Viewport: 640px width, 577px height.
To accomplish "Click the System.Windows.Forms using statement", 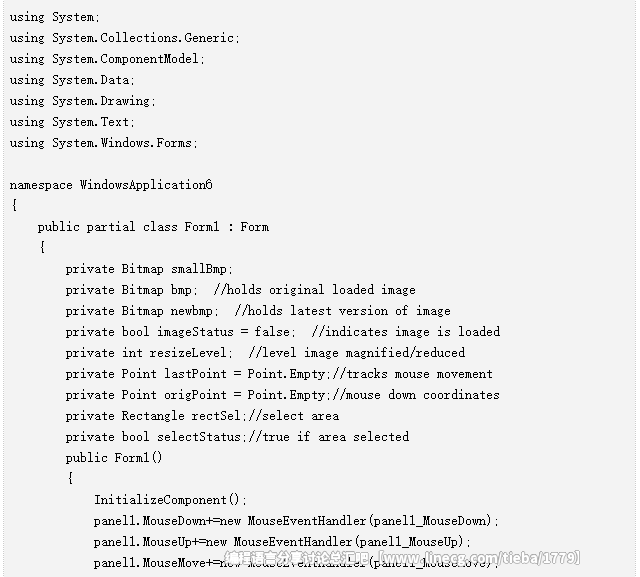I will tap(104, 143).
